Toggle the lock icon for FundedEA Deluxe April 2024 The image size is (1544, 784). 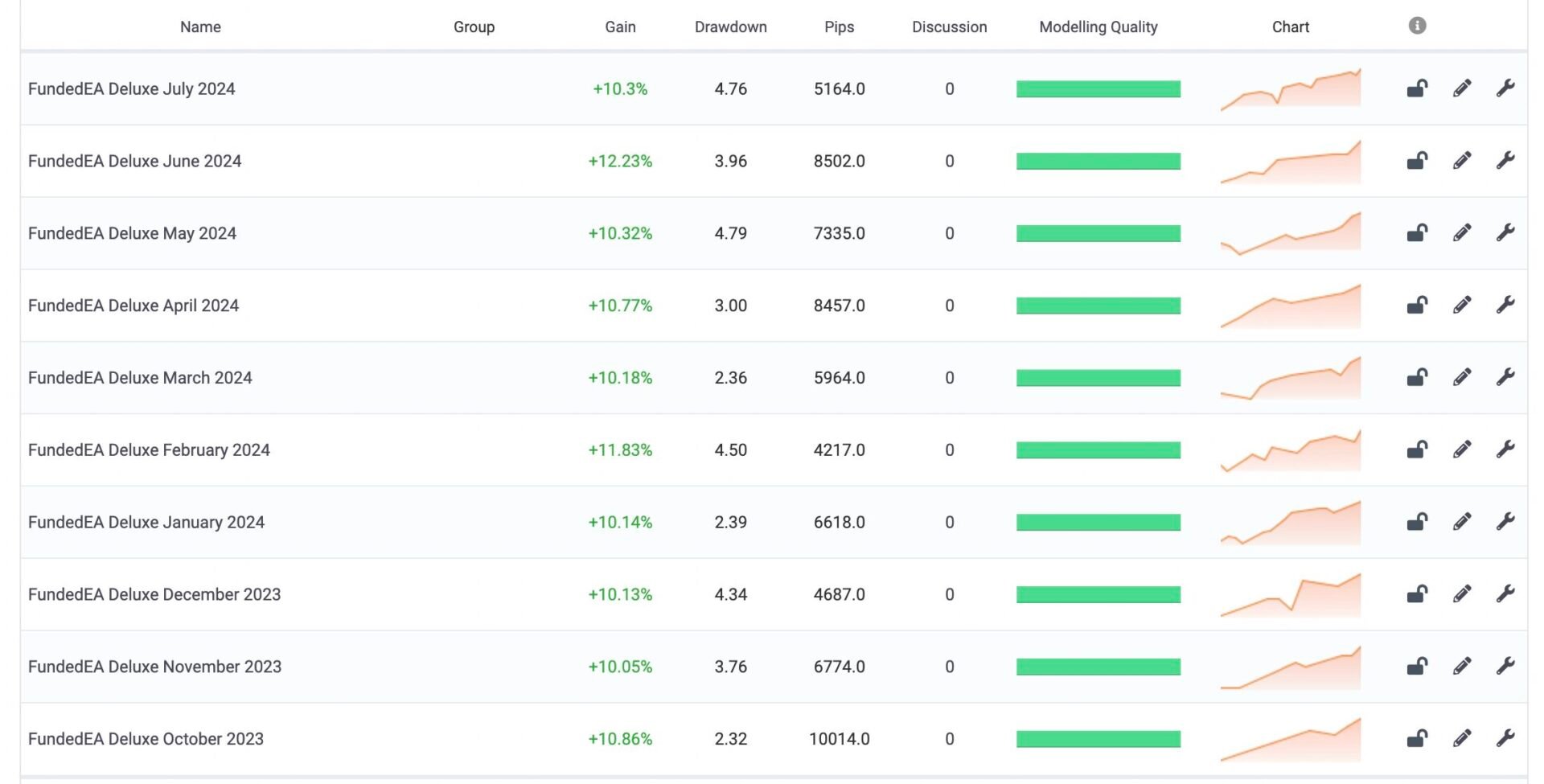[1417, 305]
